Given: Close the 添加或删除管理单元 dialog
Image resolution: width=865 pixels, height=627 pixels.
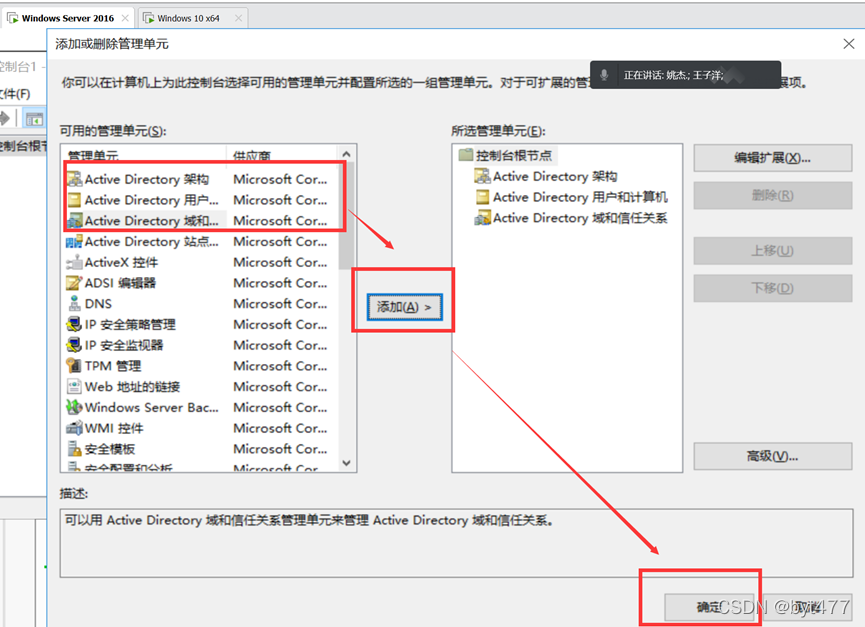Looking at the screenshot, I should point(848,44).
